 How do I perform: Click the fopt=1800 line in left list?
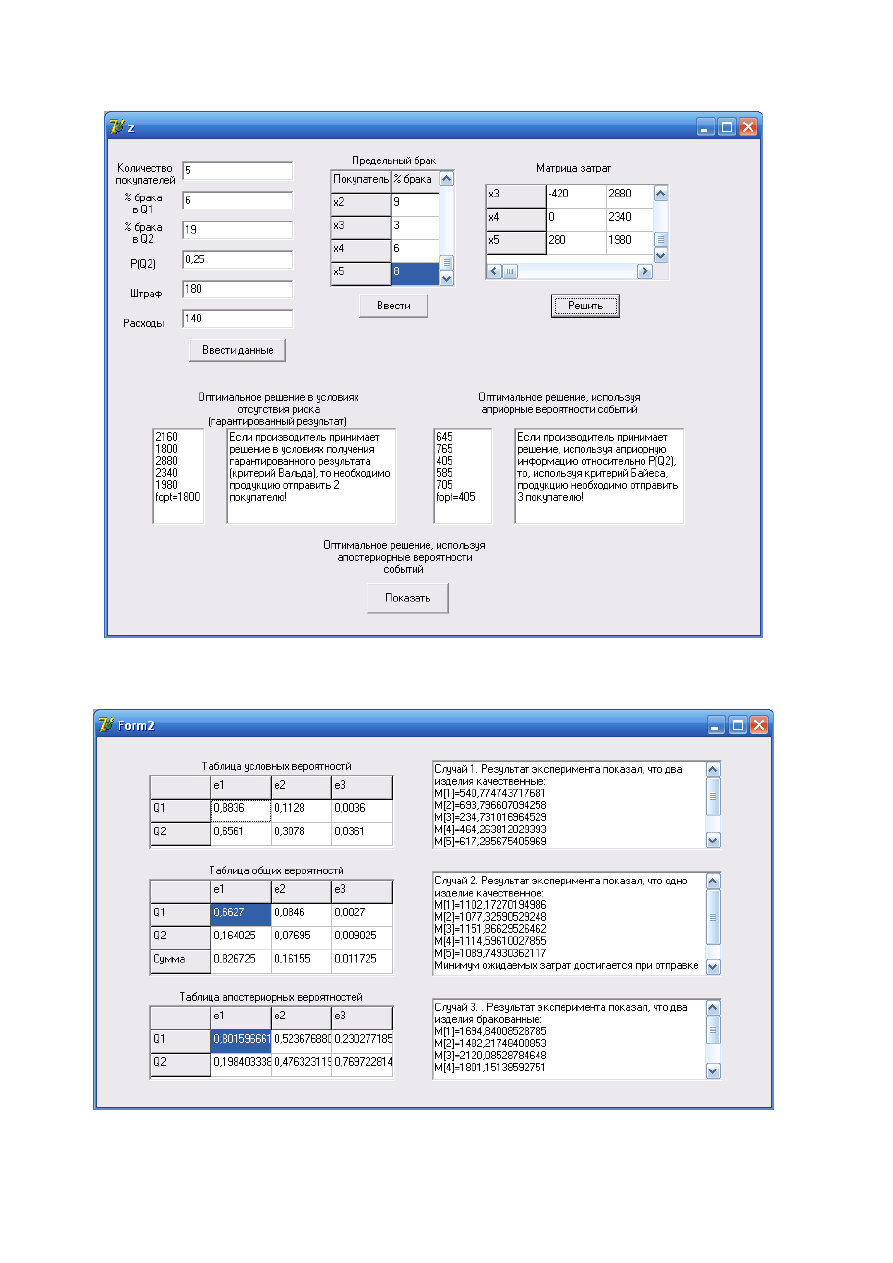[177, 496]
